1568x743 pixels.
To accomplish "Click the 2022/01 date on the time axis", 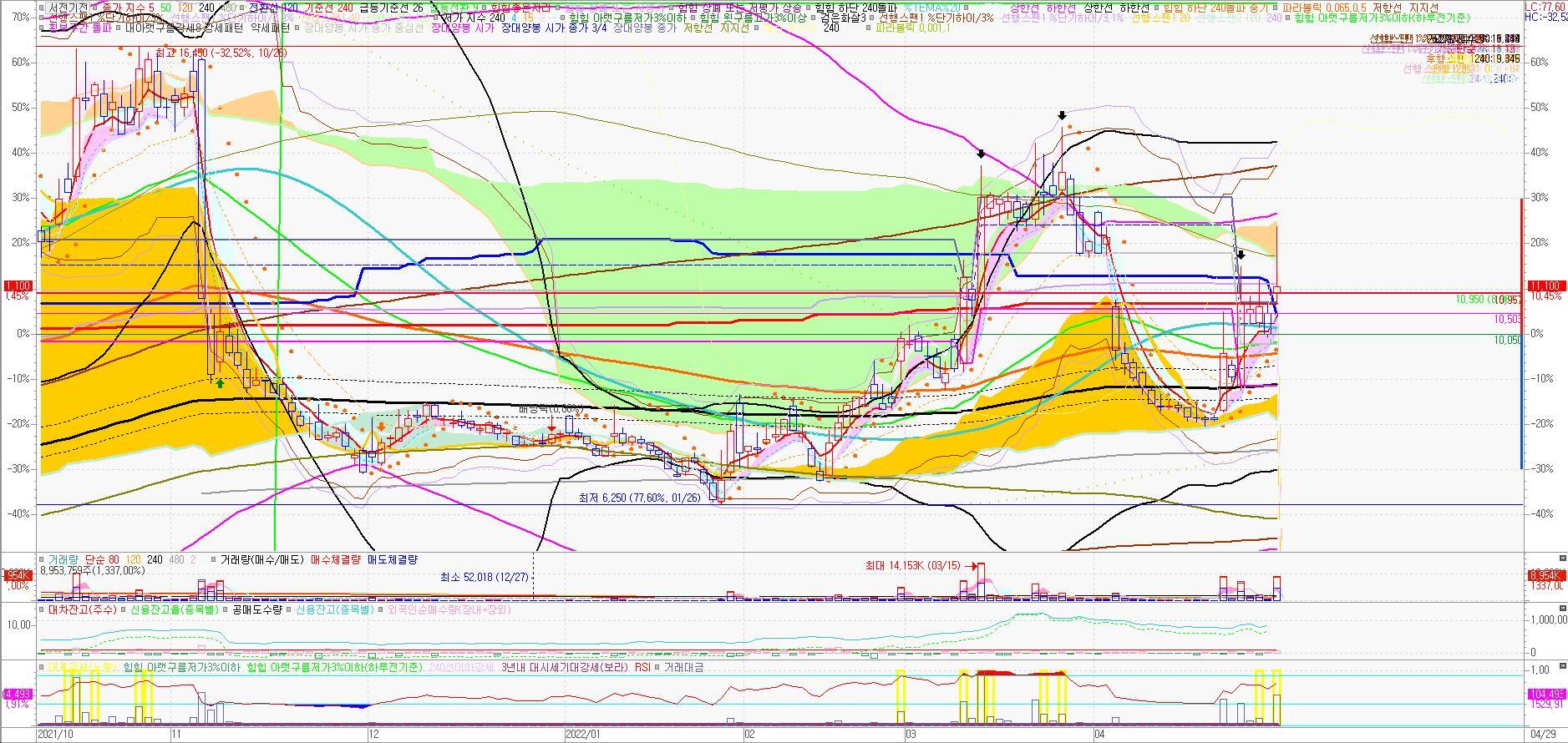I will (x=582, y=735).
